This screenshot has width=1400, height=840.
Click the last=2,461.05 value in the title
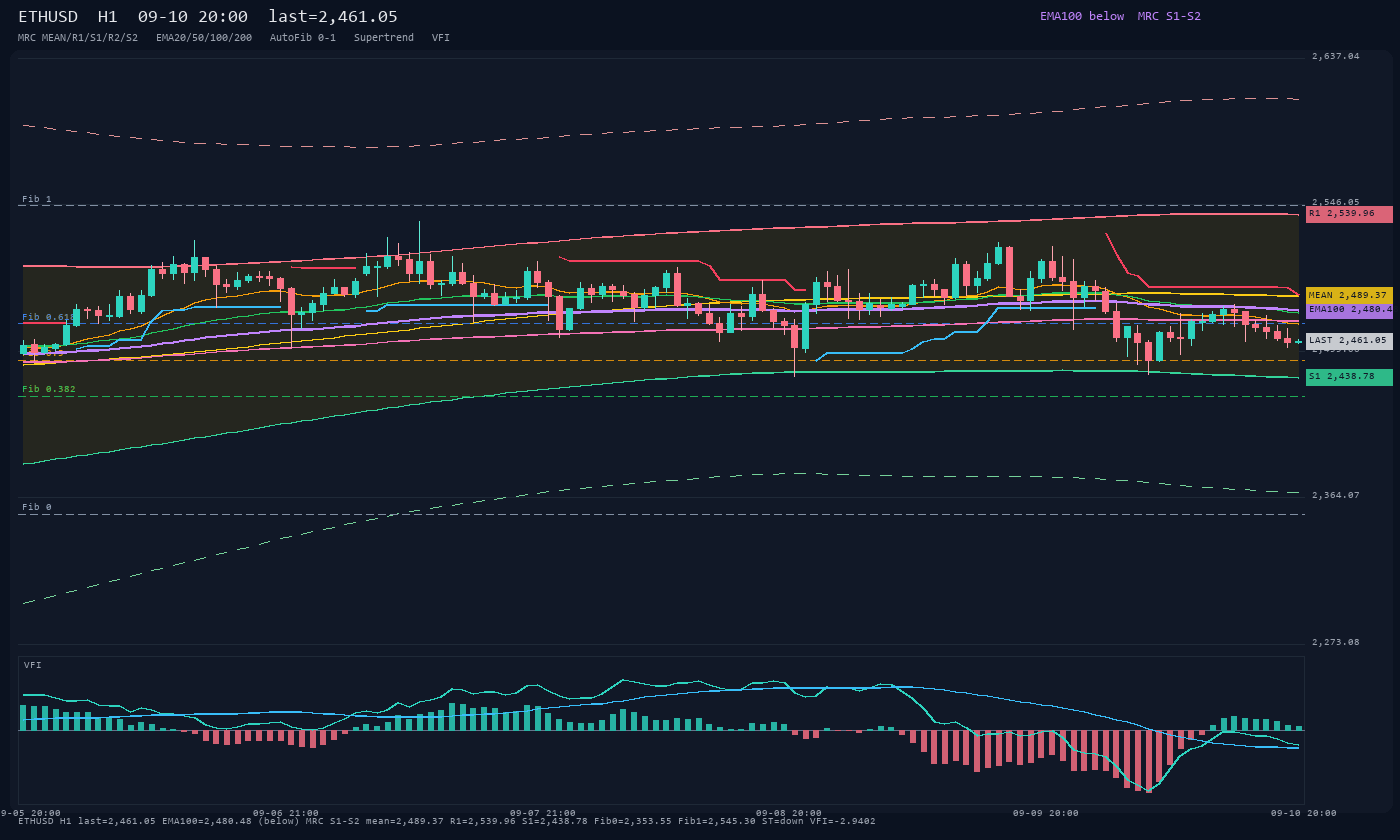point(333,16)
